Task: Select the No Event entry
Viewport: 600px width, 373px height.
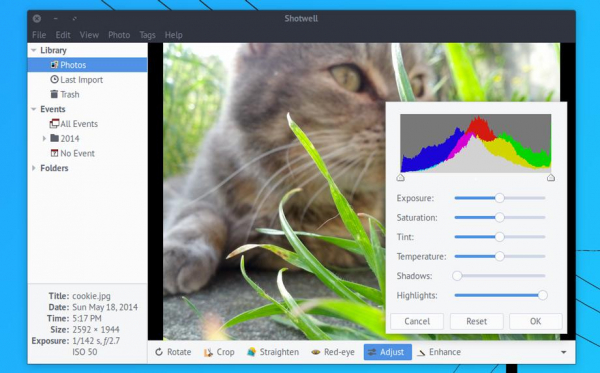Action: click(x=72, y=153)
